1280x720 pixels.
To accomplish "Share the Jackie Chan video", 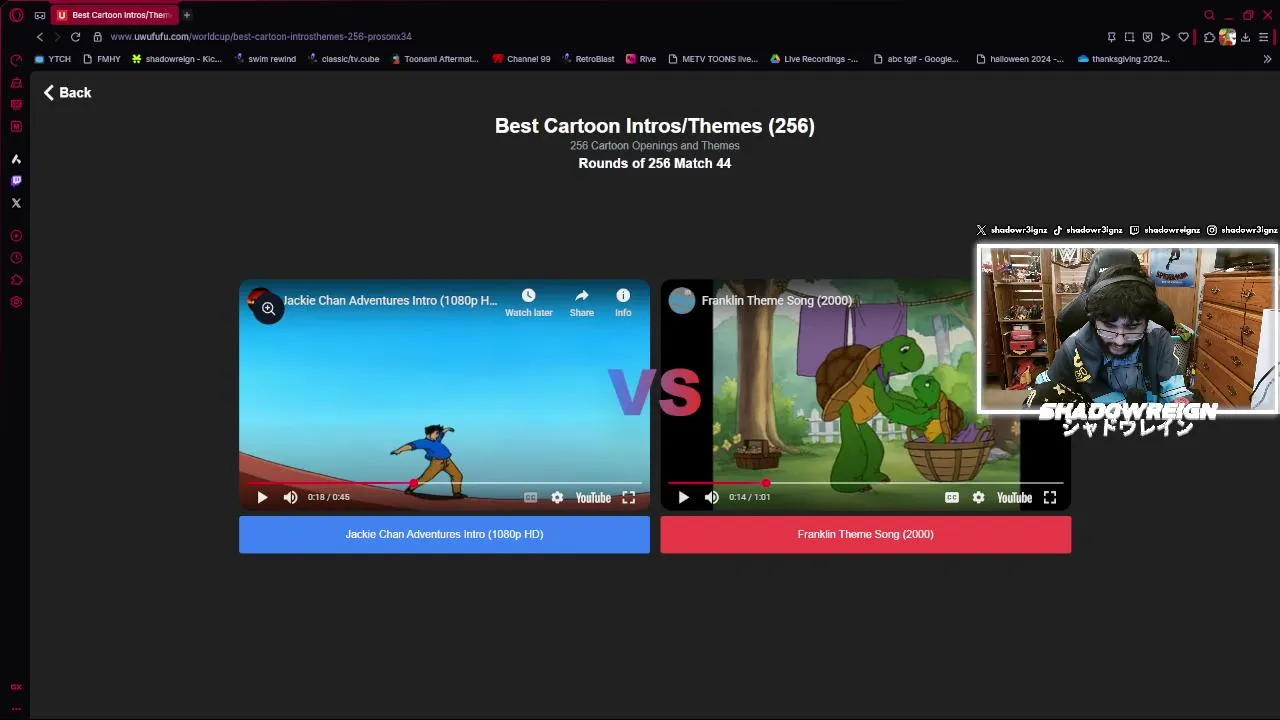I will (x=582, y=303).
